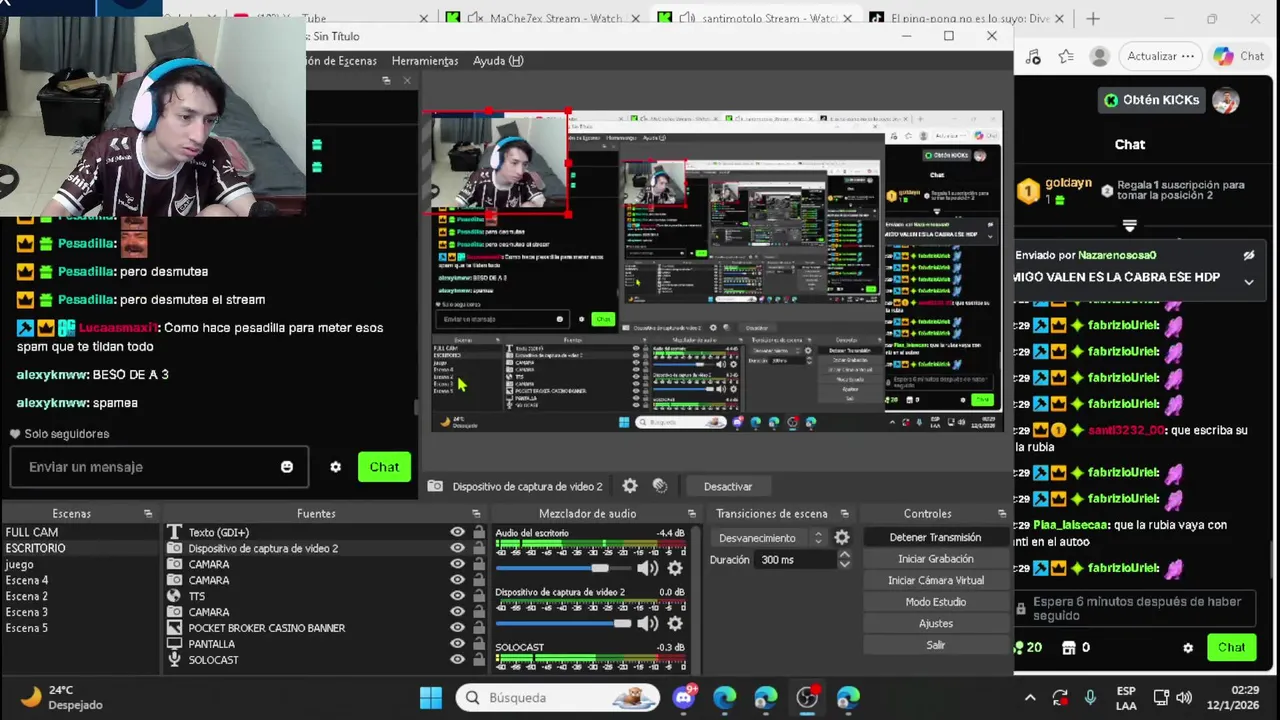
Task: Hide Dispositivo de captura de video 2 source
Action: coord(457,549)
